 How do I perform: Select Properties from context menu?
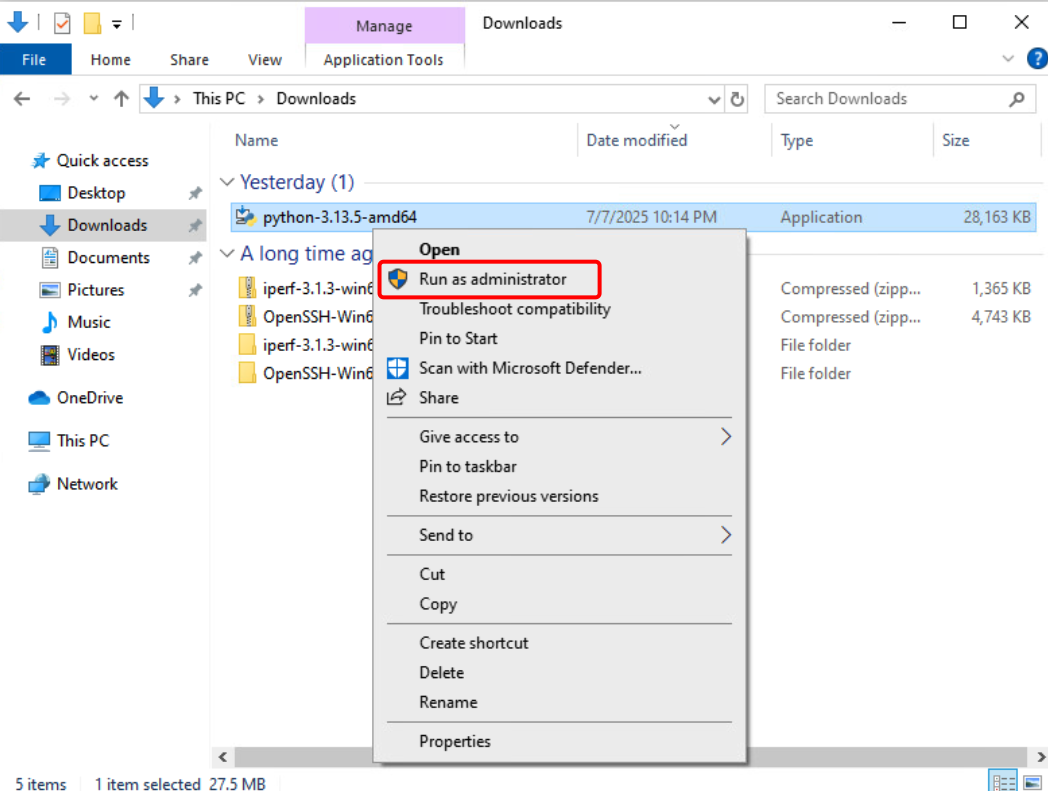455,741
